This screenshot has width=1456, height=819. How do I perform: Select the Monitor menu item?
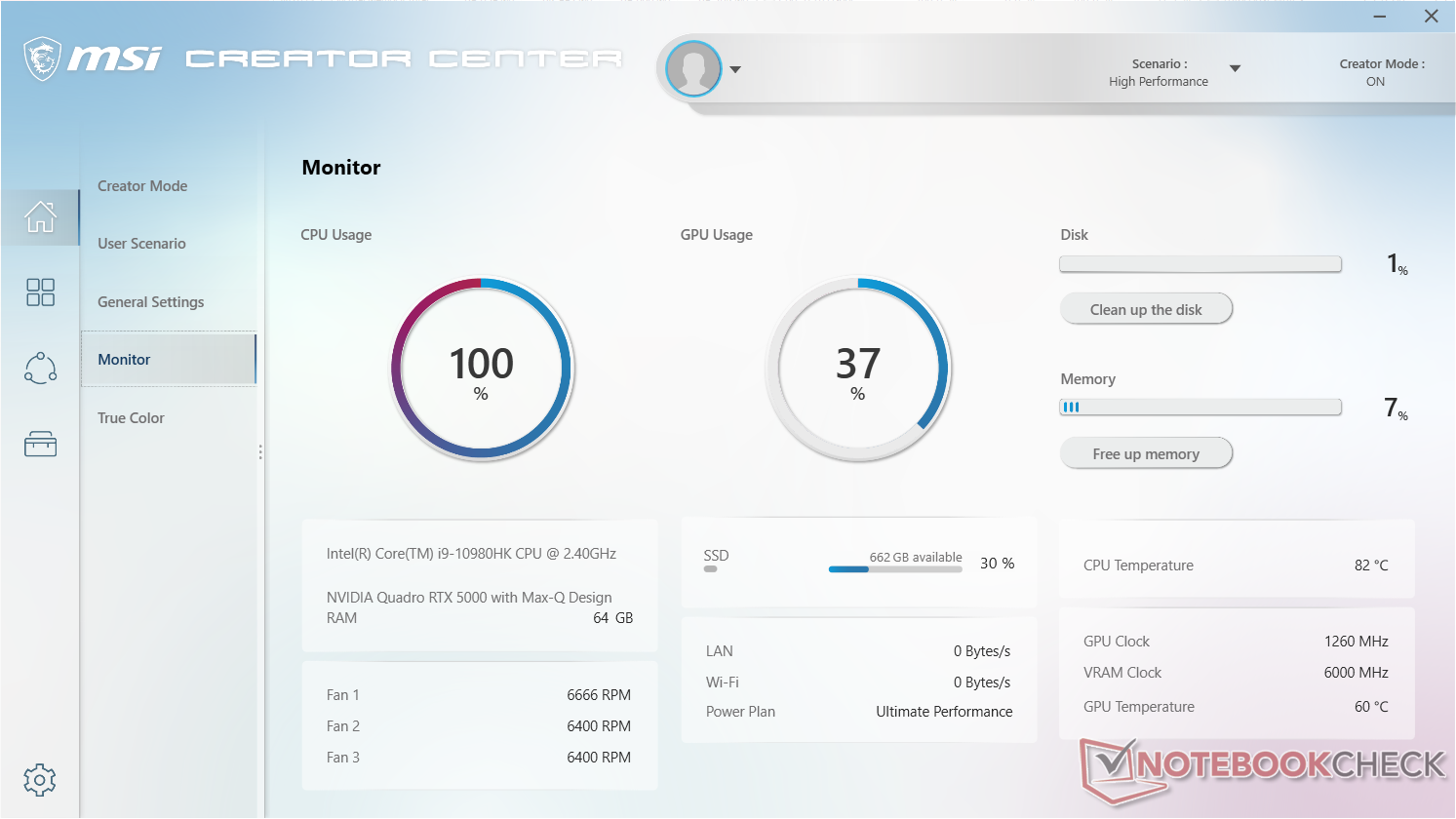(x=168, y=360)
